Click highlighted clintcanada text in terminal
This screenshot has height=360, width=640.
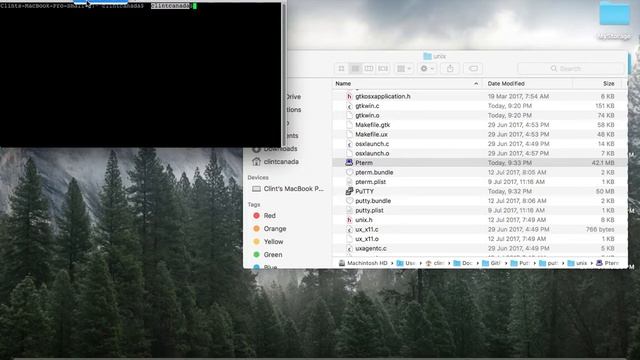pyautogui.click(x=170, y=6)
